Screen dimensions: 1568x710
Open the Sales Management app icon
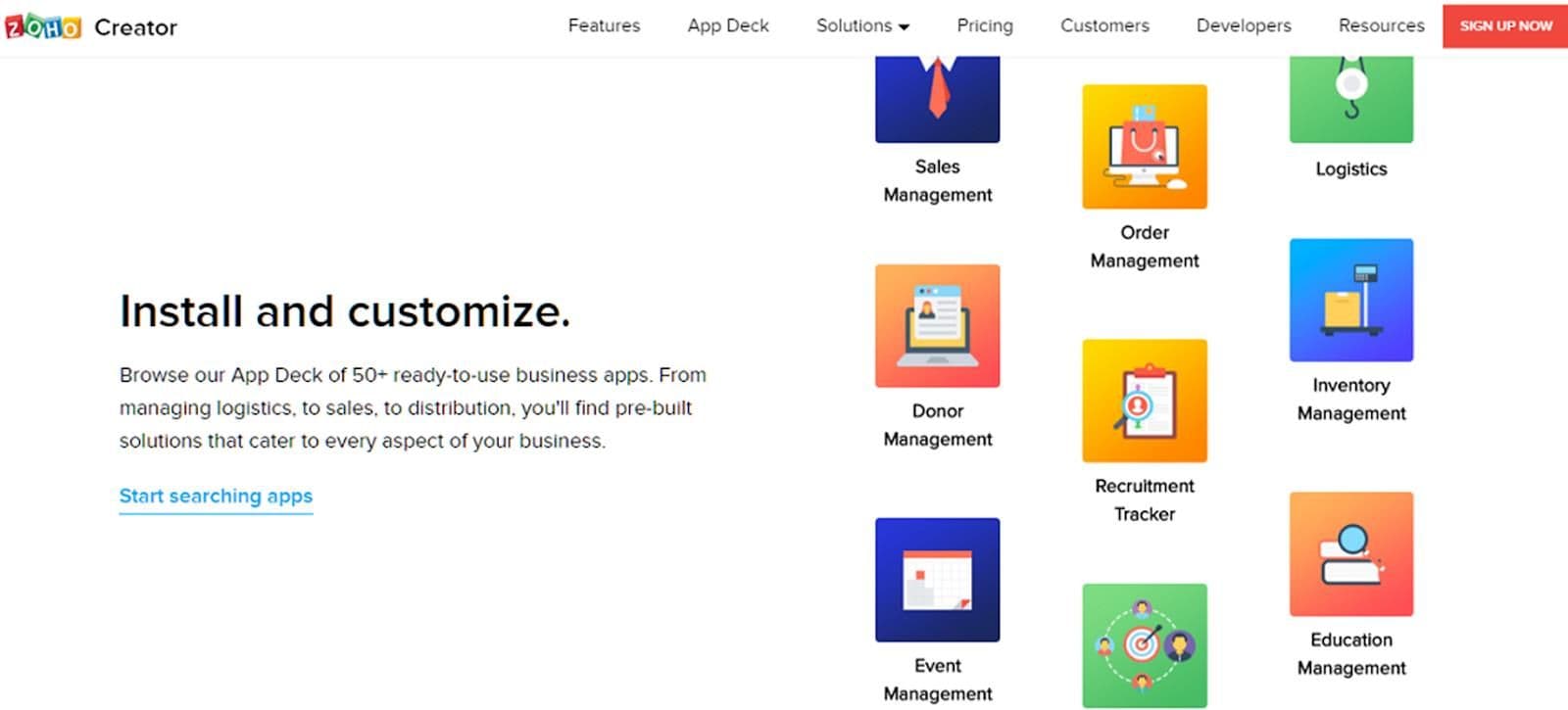937,100
